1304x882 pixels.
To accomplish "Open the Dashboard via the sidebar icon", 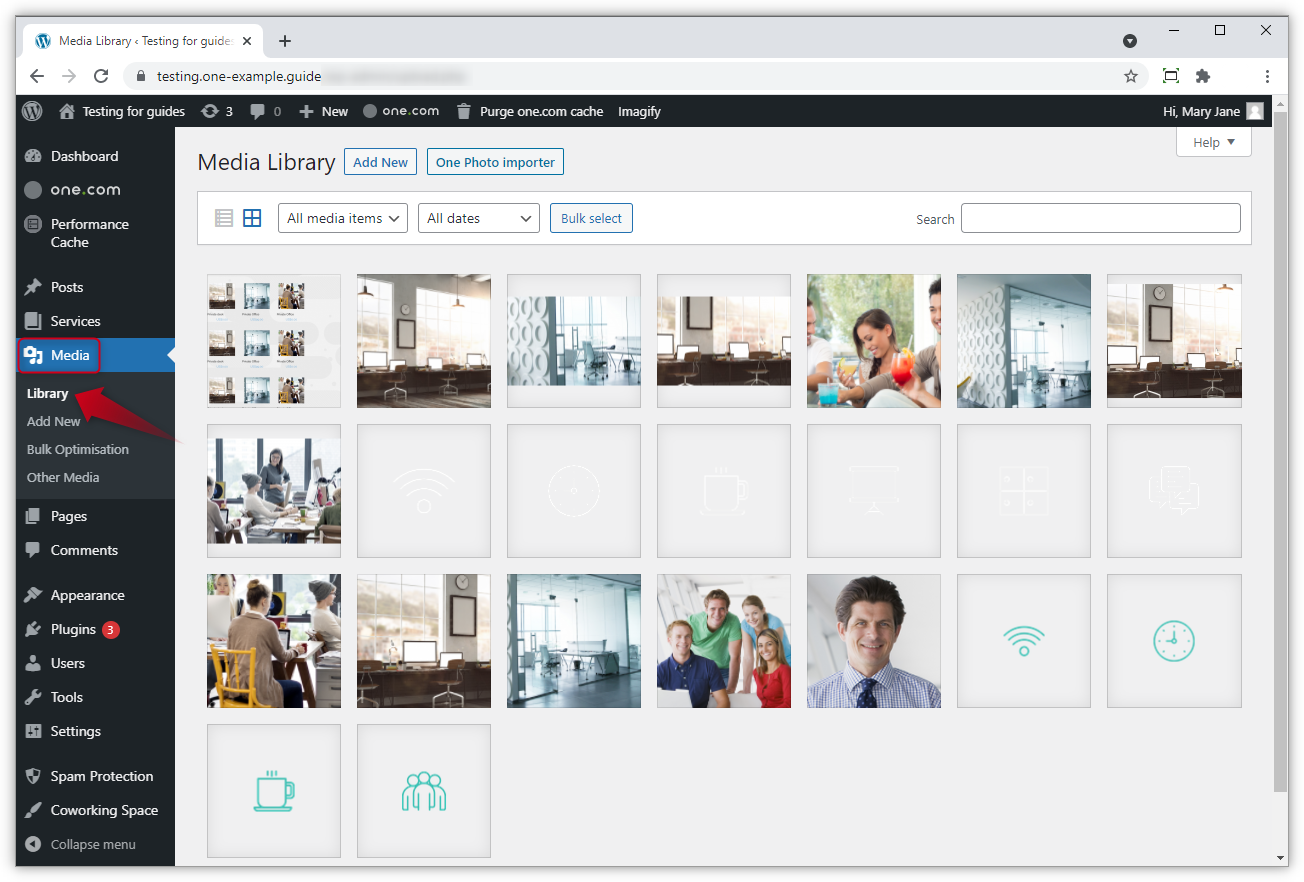I will click(32, 156).
